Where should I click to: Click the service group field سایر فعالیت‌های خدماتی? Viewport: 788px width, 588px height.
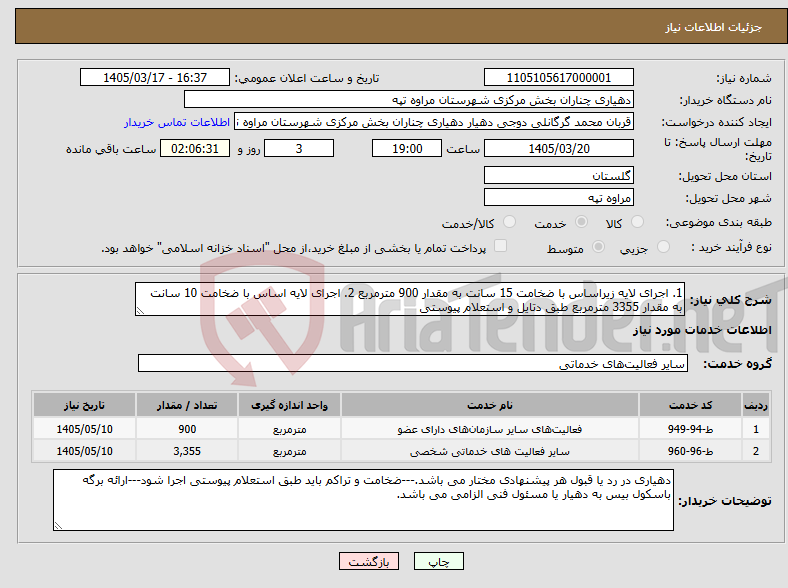(413, 363)
